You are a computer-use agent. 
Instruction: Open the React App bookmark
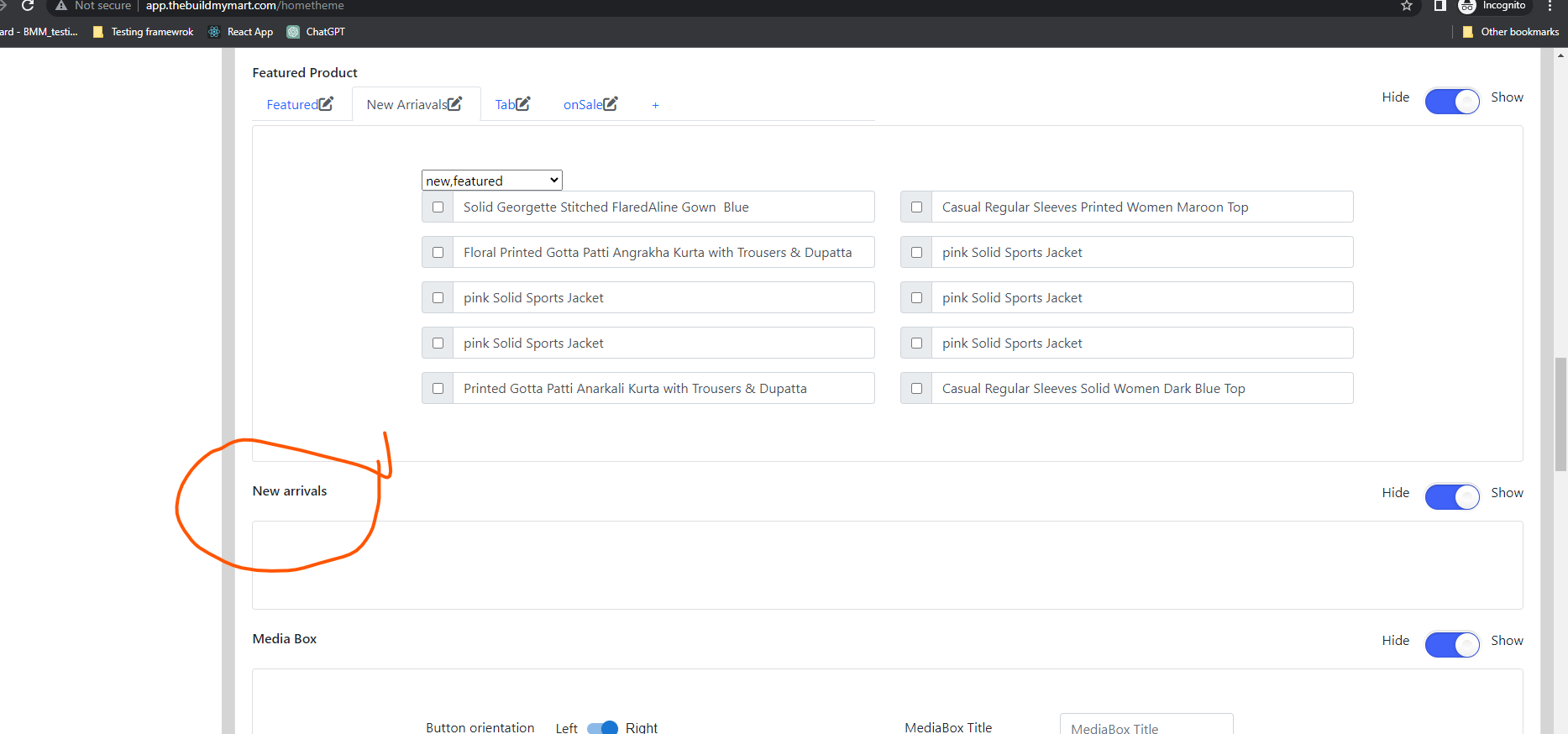point(241,32)
